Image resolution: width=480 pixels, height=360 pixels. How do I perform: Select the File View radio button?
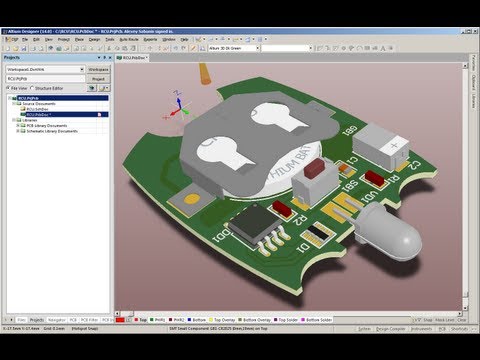click(8, 88)
